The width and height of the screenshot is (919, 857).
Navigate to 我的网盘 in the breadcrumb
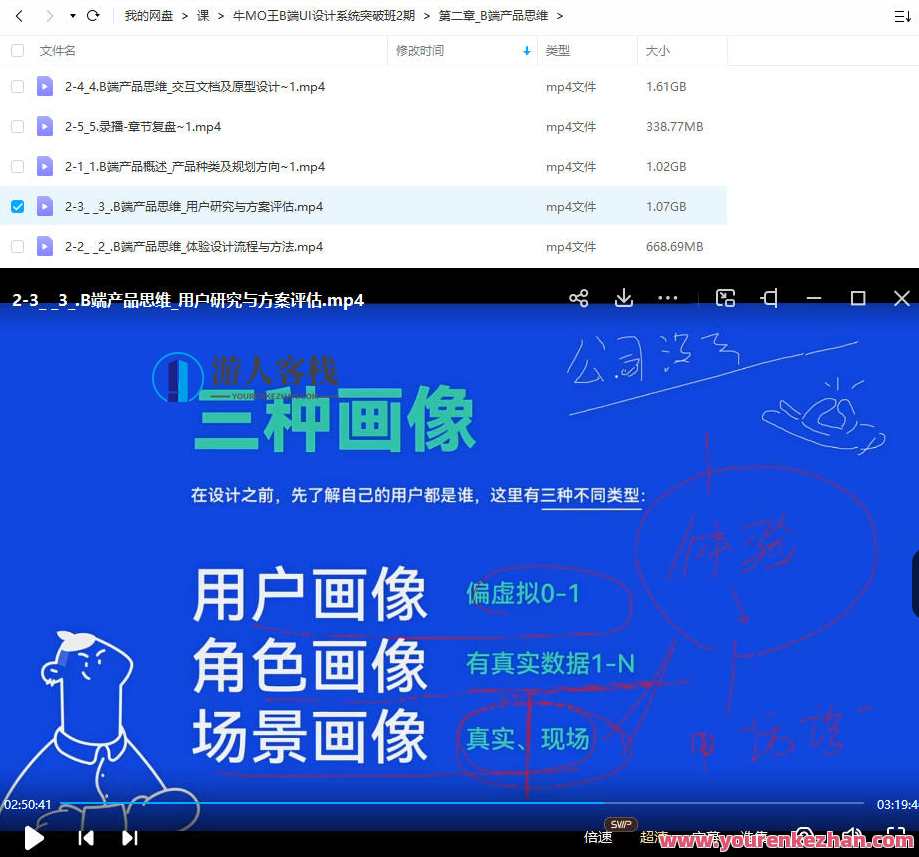click(x=148, y=15)
